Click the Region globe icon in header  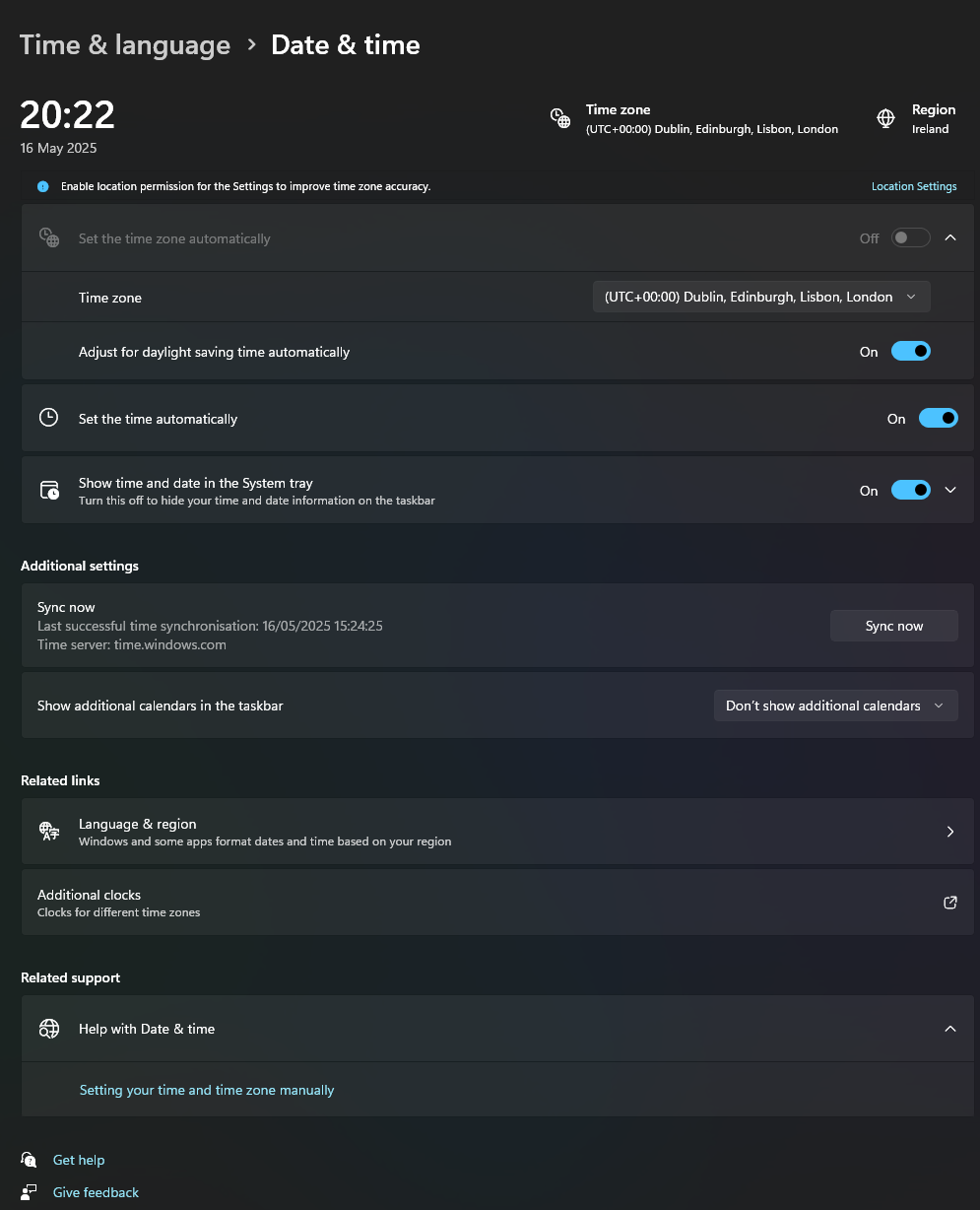click(x=885, y=118)
